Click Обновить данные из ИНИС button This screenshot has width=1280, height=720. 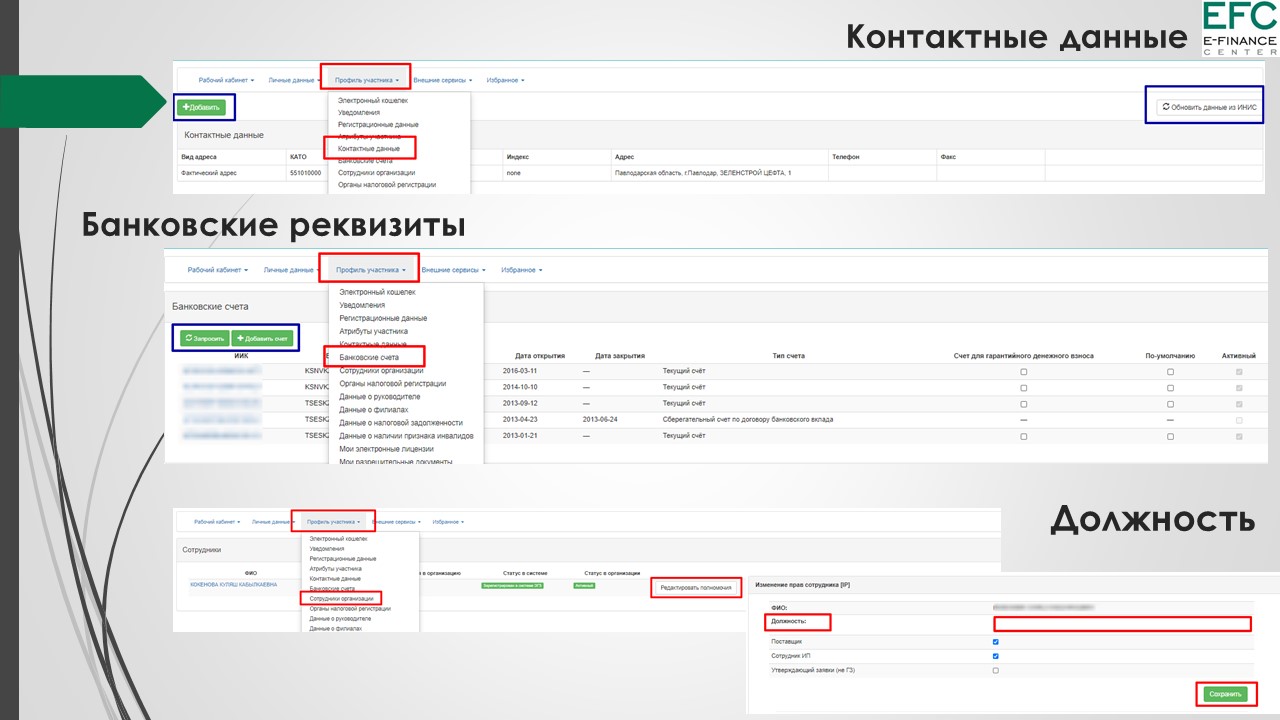[x=1210, y=106]
